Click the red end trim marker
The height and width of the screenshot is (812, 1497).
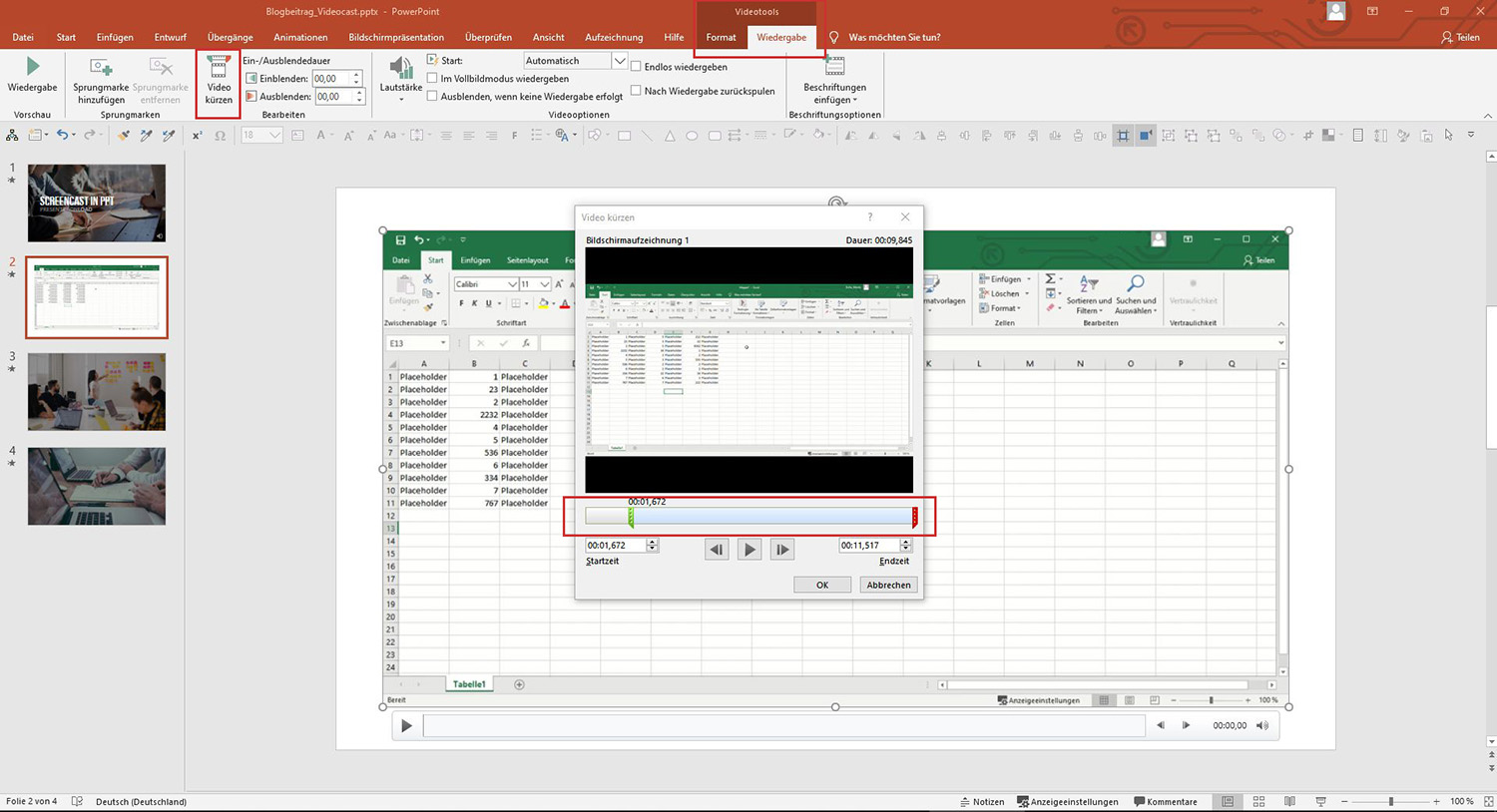[914, 517]
